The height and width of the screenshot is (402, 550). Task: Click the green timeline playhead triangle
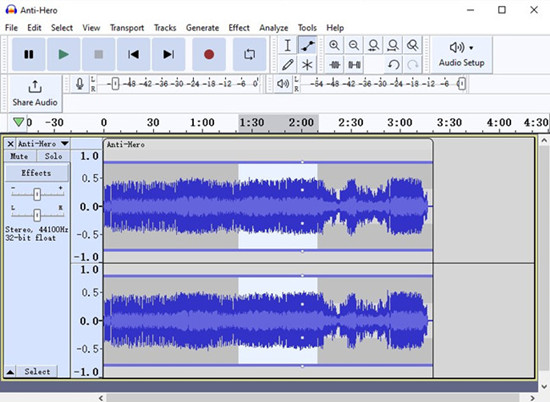tap(18, 122)
